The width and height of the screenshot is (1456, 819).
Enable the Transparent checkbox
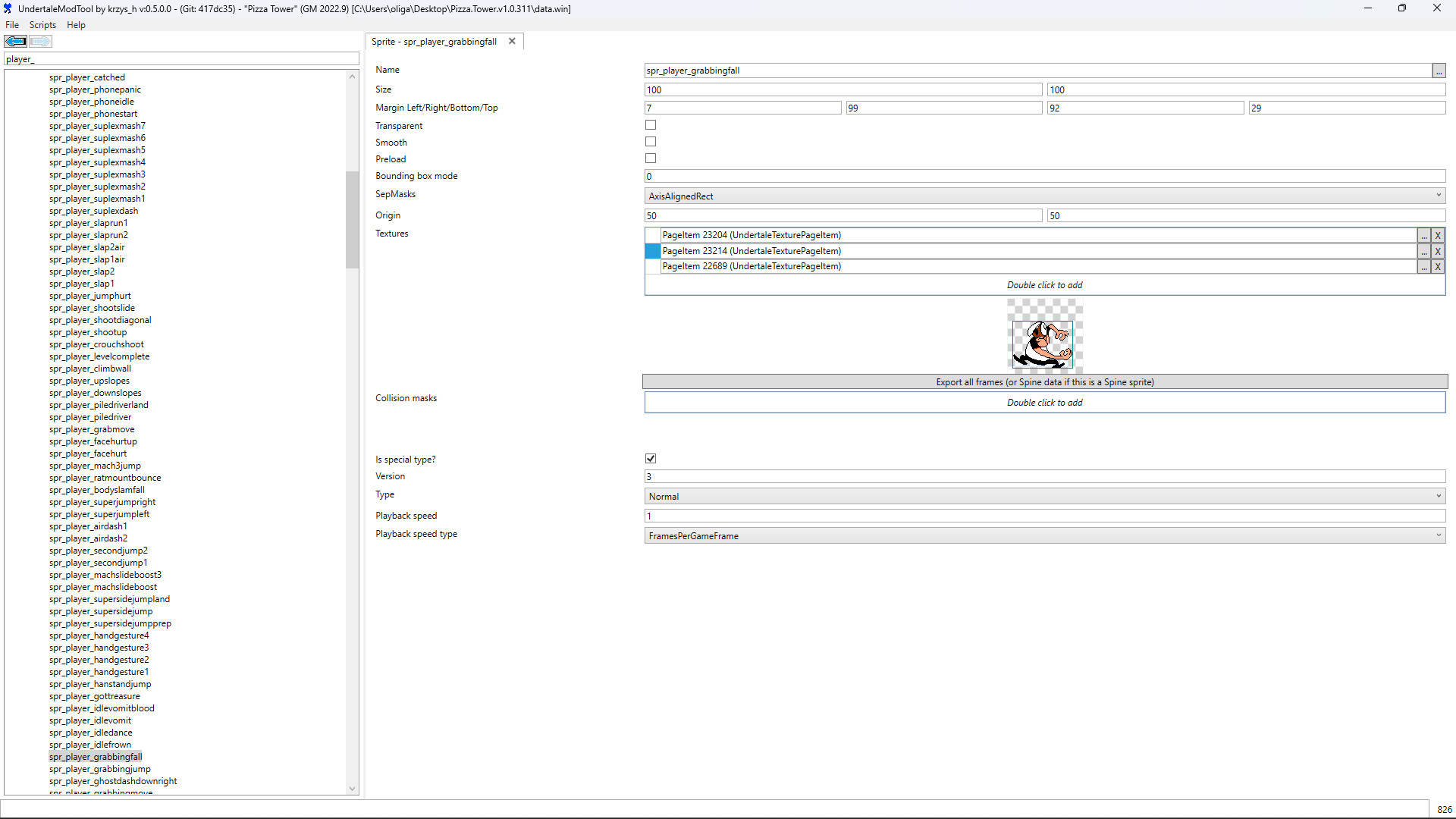tap(651, 125)
